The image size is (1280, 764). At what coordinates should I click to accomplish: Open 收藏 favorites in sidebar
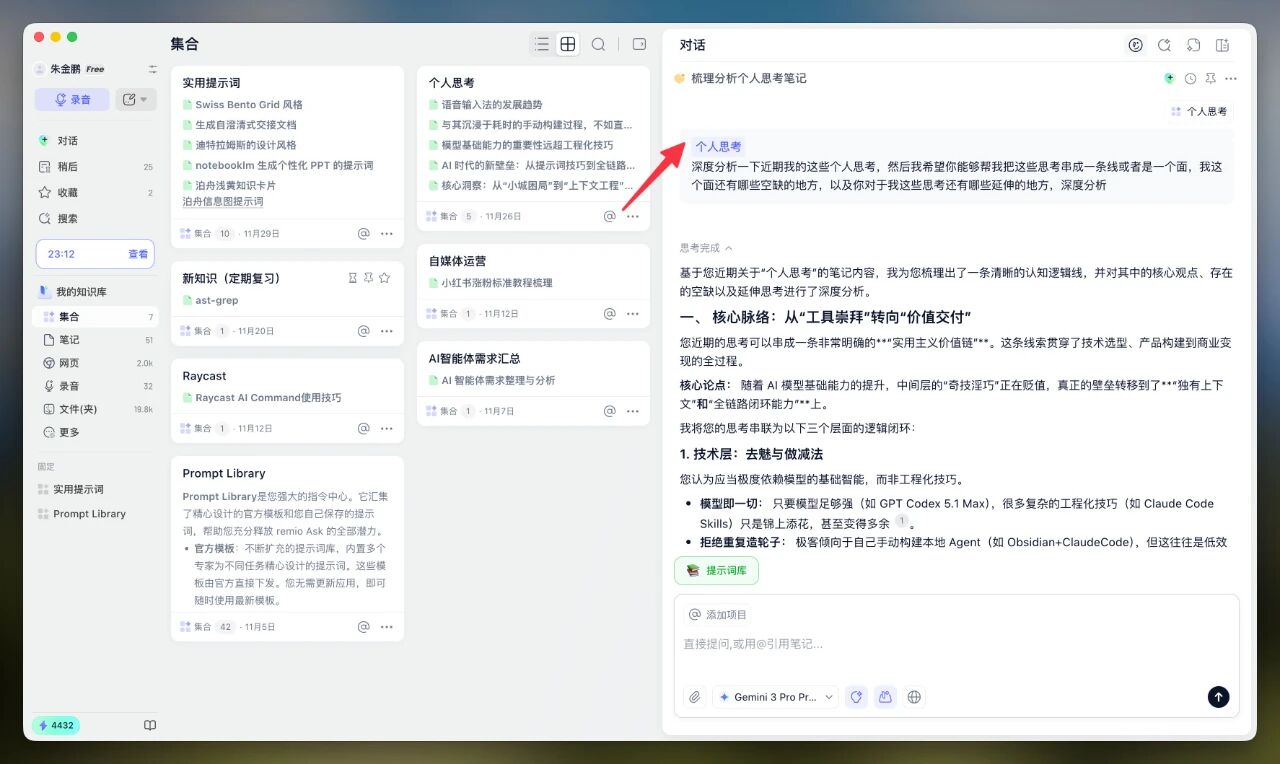67,192
